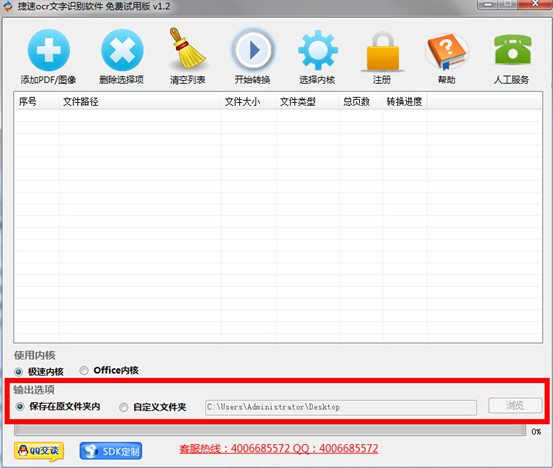Open Help with the orange book icon

pos(447,51)
